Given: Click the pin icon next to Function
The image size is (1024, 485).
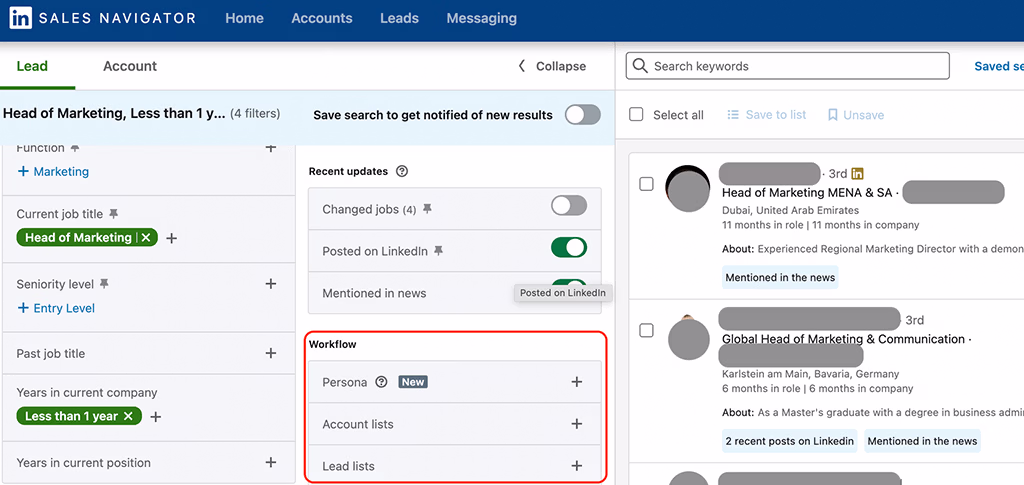Looking at the screenshot, I should 75,149.
